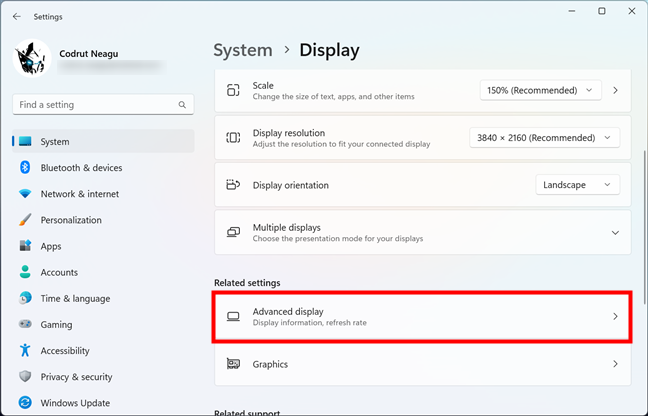Open Personalization settings
This screenshot has width=648, height=416.
click(x=103, y=220)
